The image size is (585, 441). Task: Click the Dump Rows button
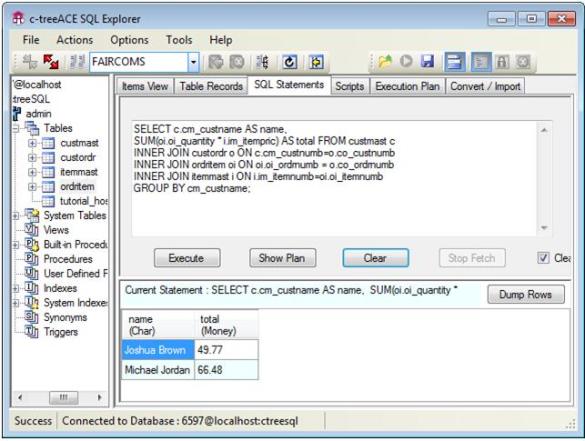(x=525, y=294)
